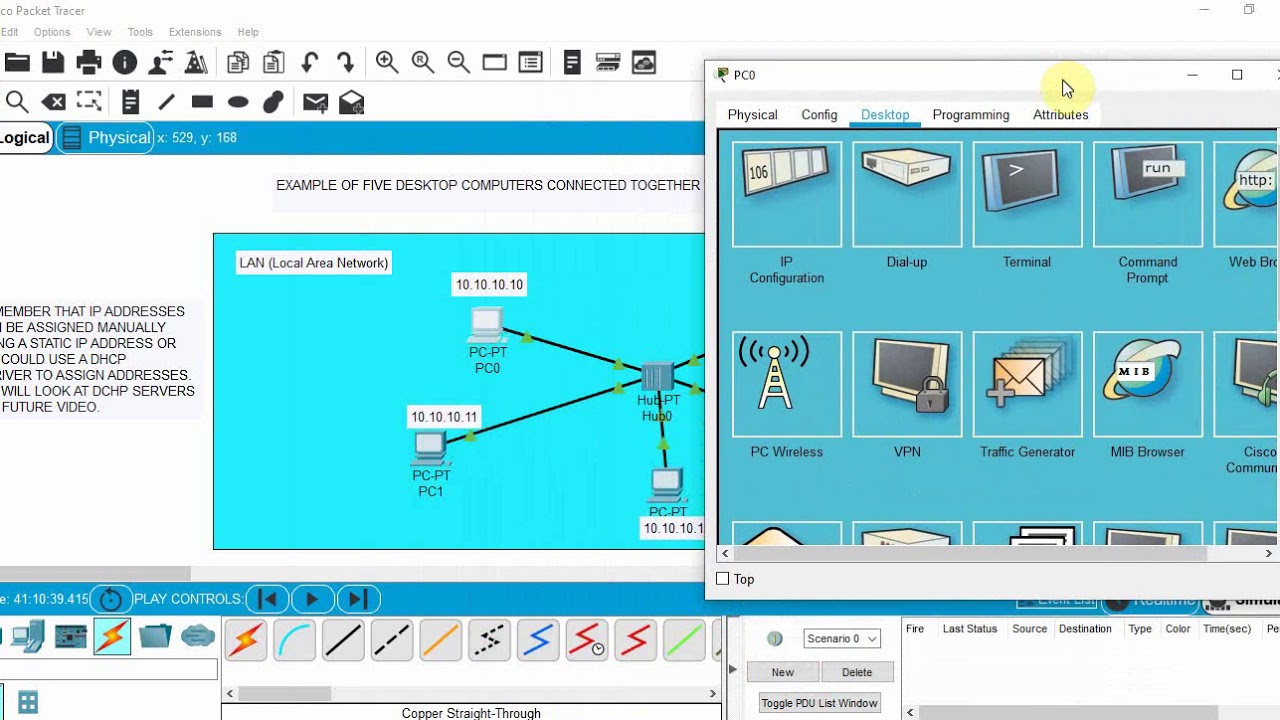The image size is (1280, 720).
Task: Click Hub0 device on the canvas
Action: (x=657, y=378)
